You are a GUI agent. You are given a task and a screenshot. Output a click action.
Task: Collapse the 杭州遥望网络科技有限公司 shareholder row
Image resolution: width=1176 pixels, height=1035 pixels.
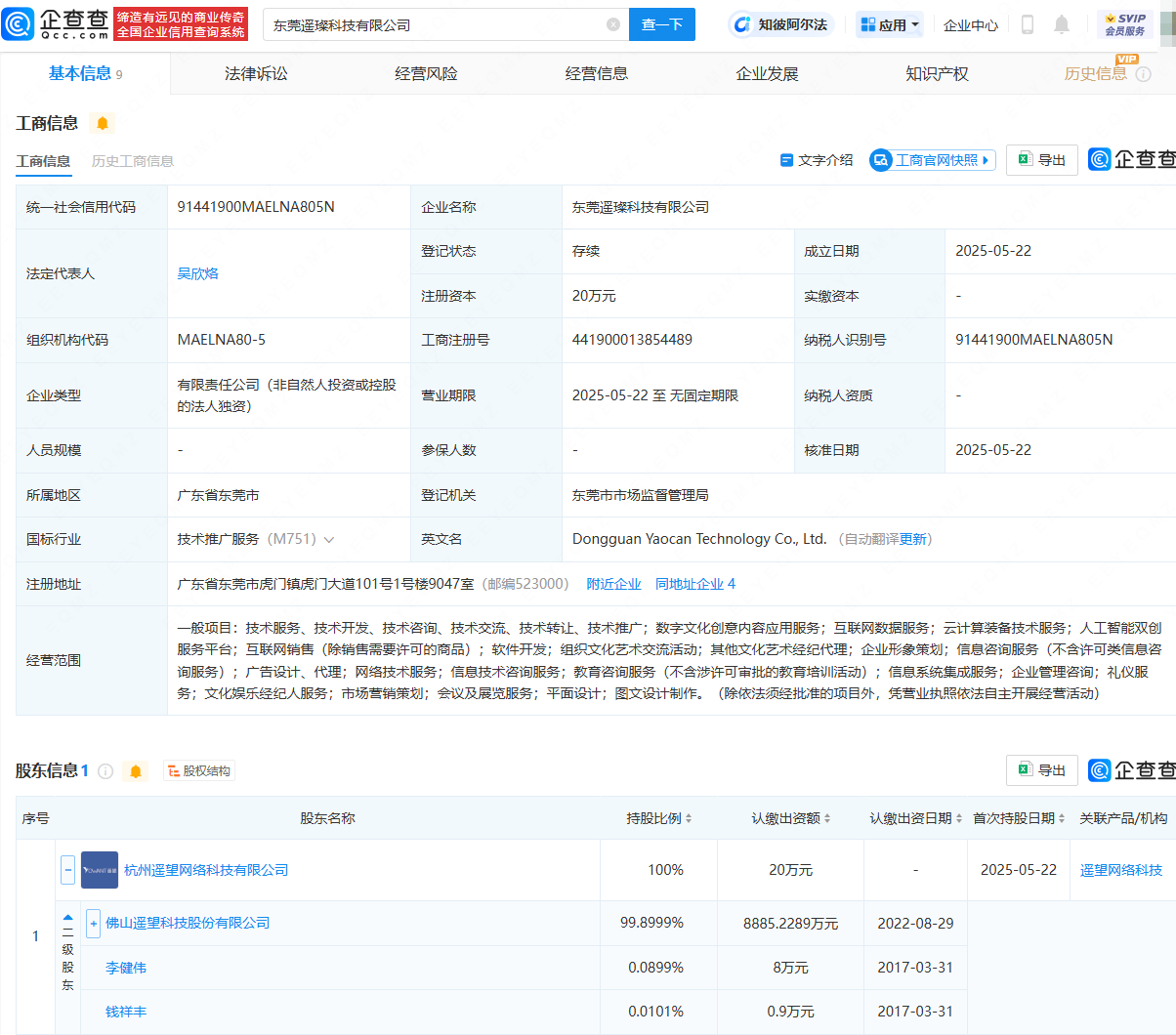click(x=68, y=869)
